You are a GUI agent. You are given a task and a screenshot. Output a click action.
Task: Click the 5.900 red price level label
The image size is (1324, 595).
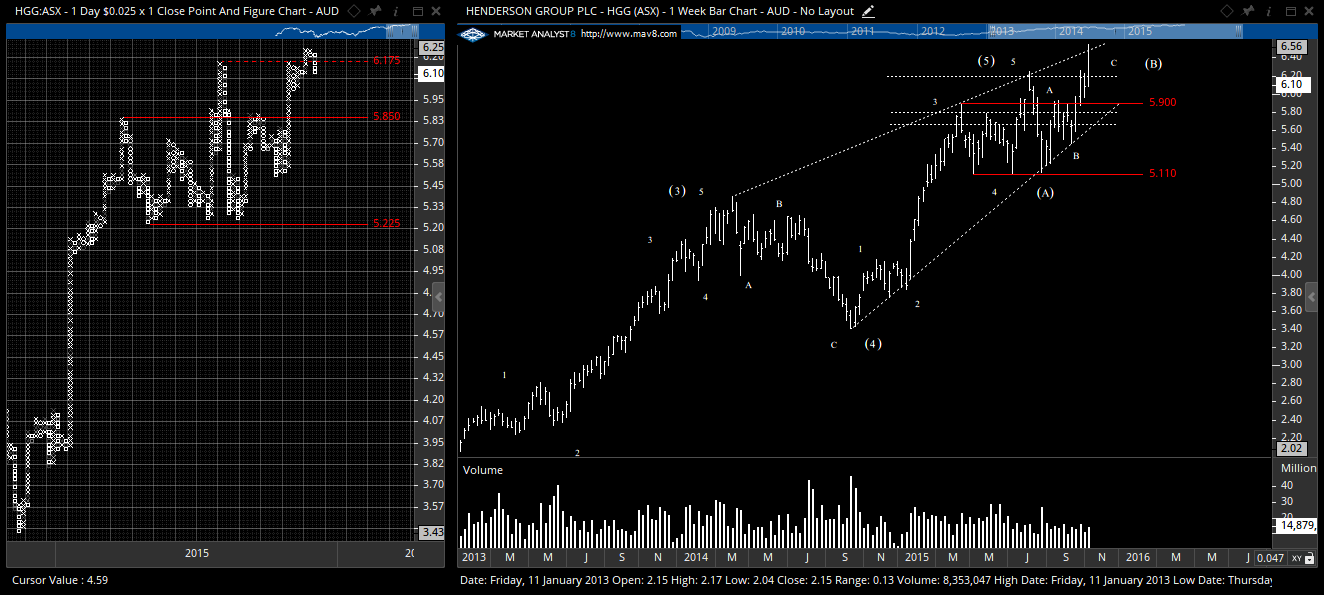pos(1162,103)
